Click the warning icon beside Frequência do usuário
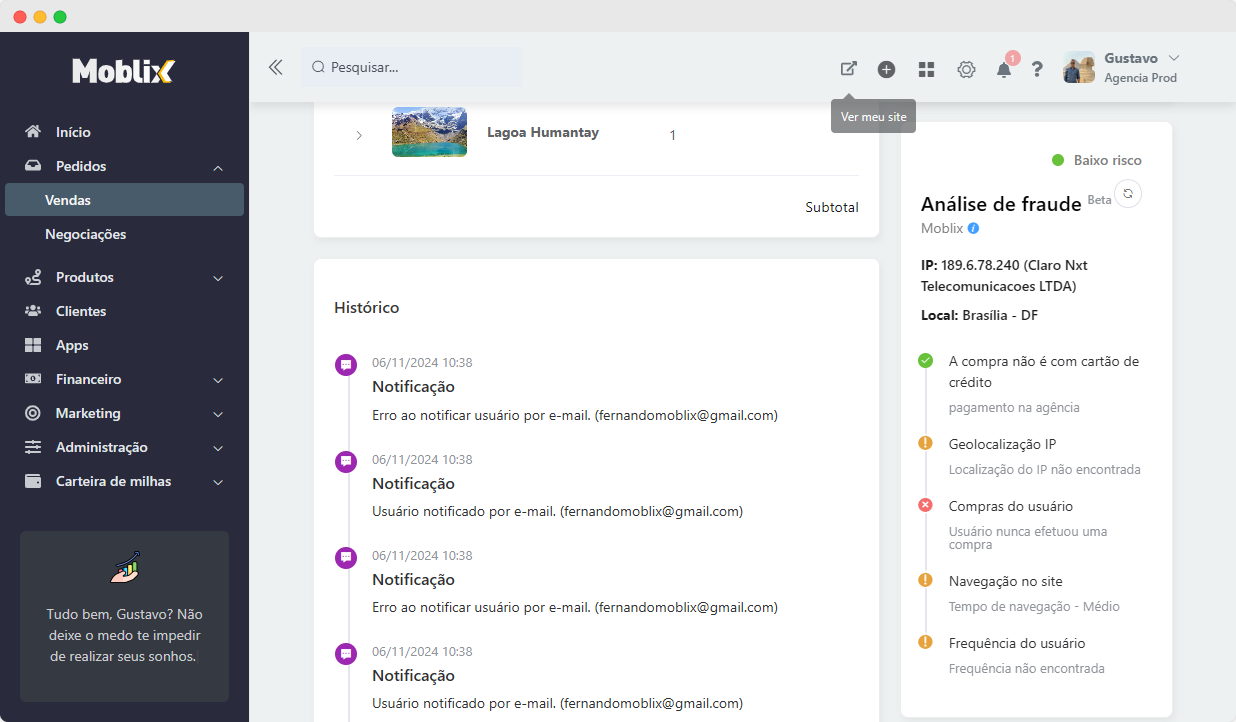The image size is (1236, 722). (x=925, y=642)
